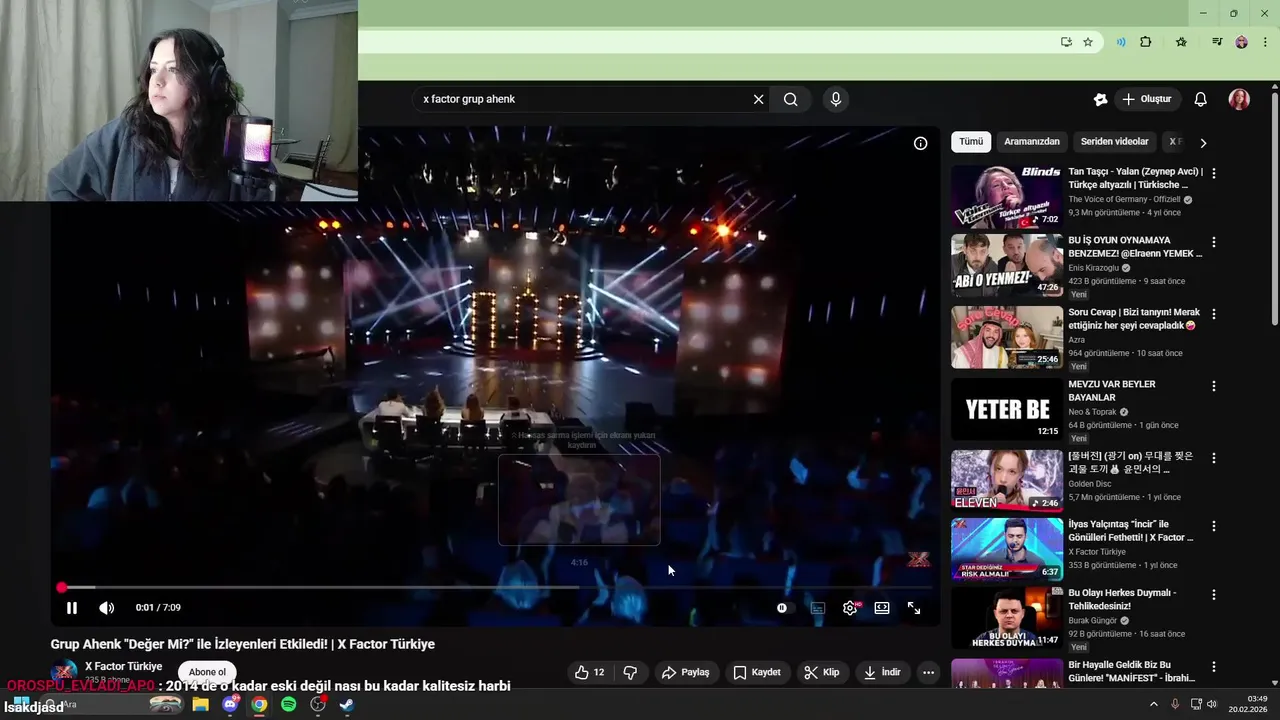Viewport: 1280px width, 720px height.
Task: Open the ABİ O YENMEZ thumbnail
Action: point(1007,265)
